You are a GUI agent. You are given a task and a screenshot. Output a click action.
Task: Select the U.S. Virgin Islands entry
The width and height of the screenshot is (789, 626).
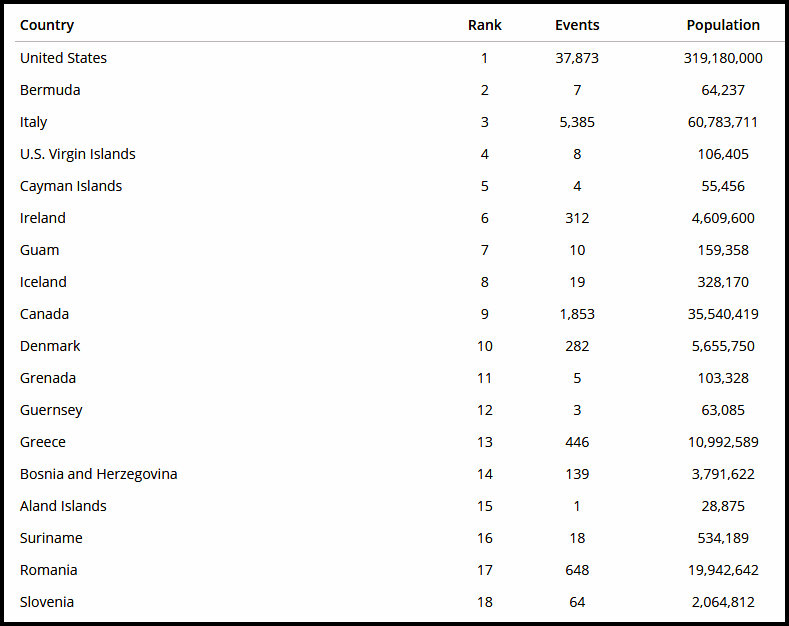(x=78, y=154)
